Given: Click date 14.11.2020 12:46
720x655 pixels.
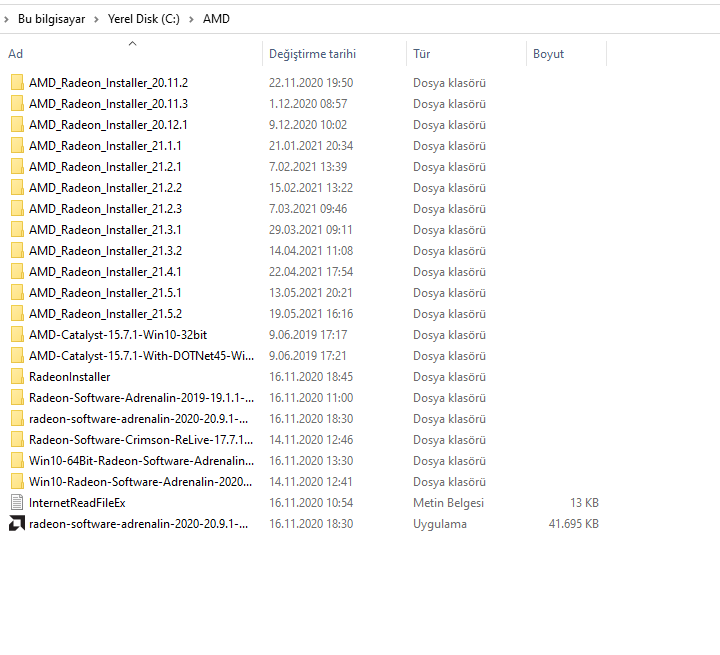Looking at the screenshot, I should coord(311,440).
